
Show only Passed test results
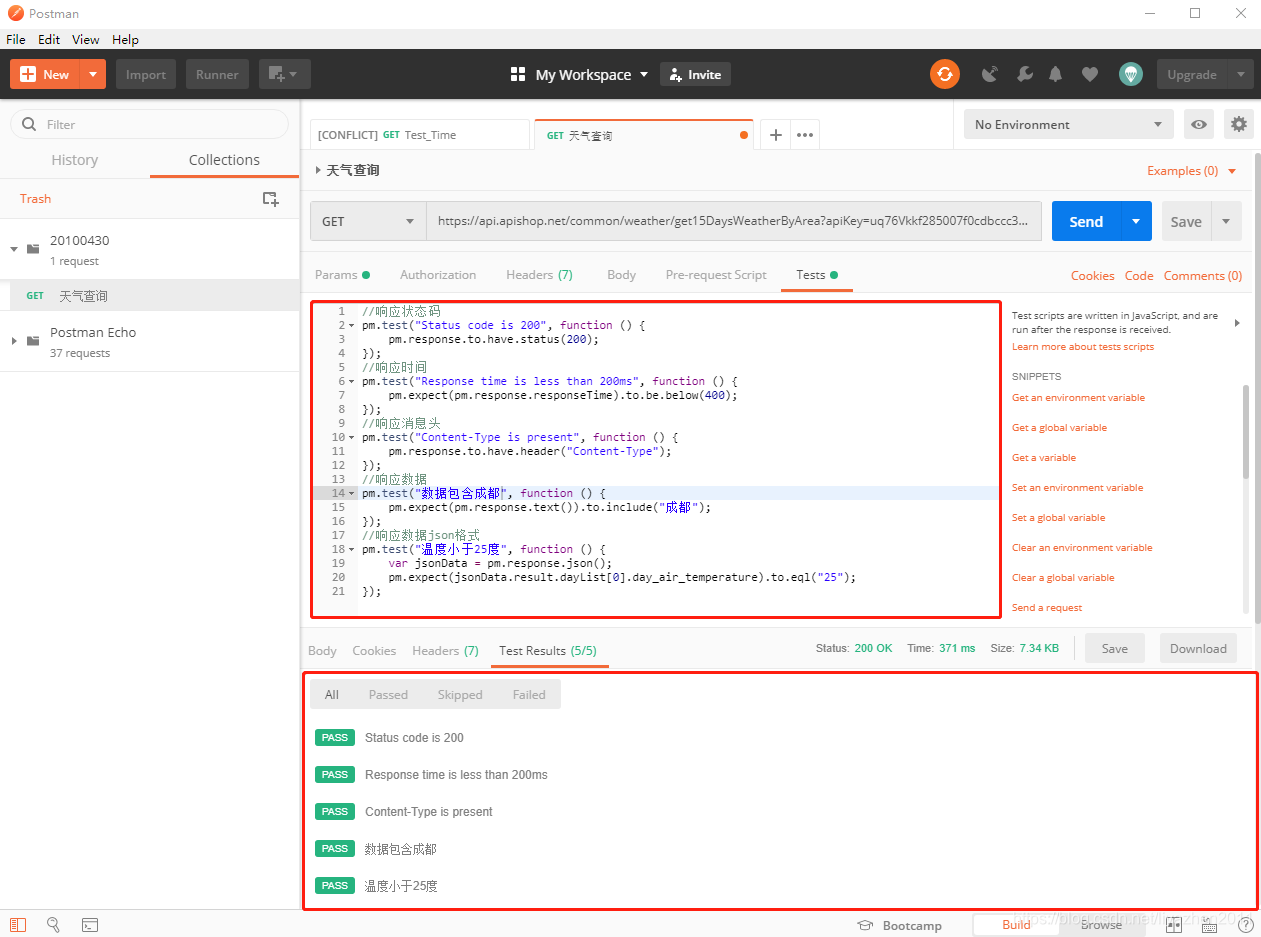click(388, 695)
